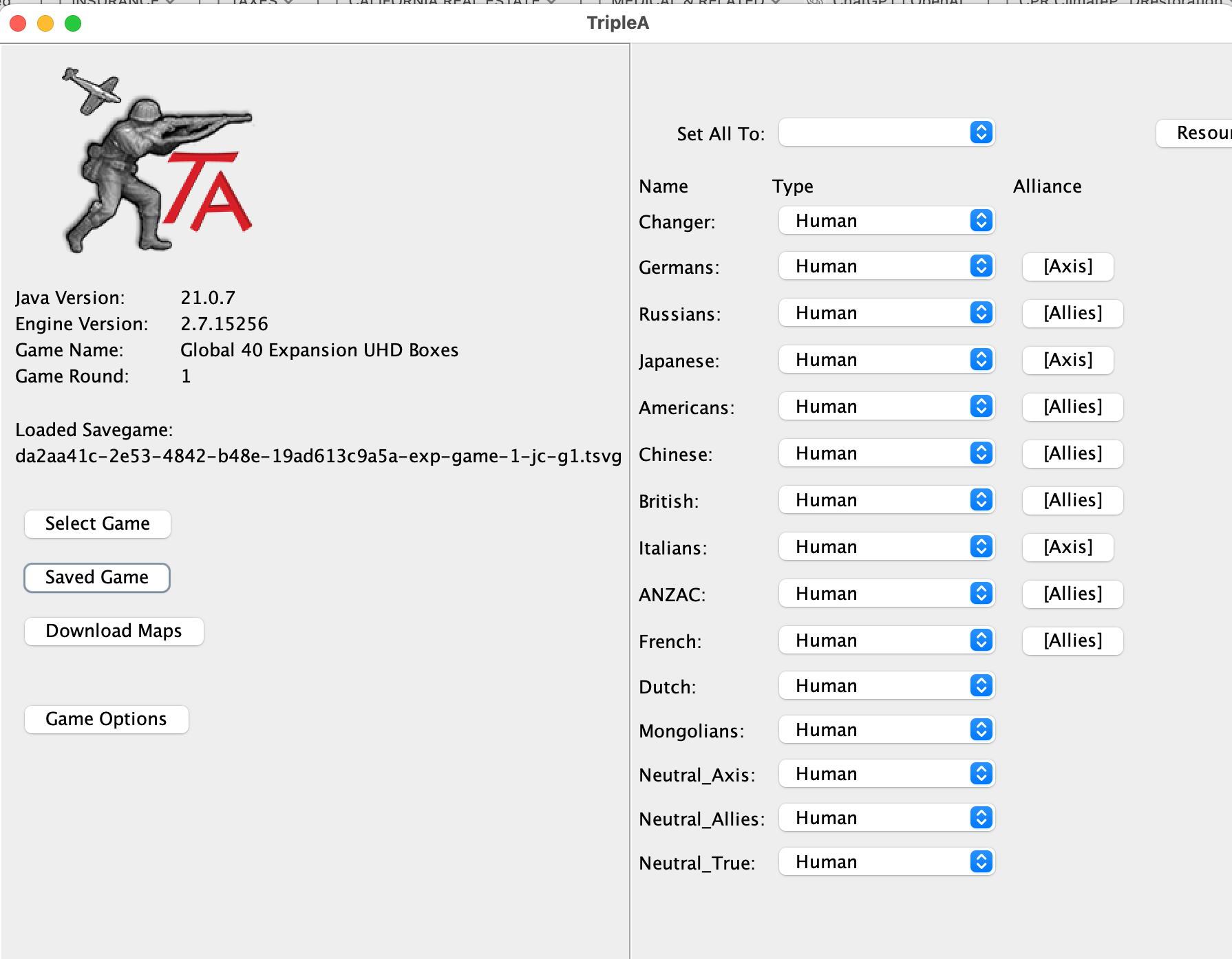This screenshot has width=1232, height=959.
Task: Change the Changer player type dropdown
Action: pyautogui.click(x=886, y=220)
